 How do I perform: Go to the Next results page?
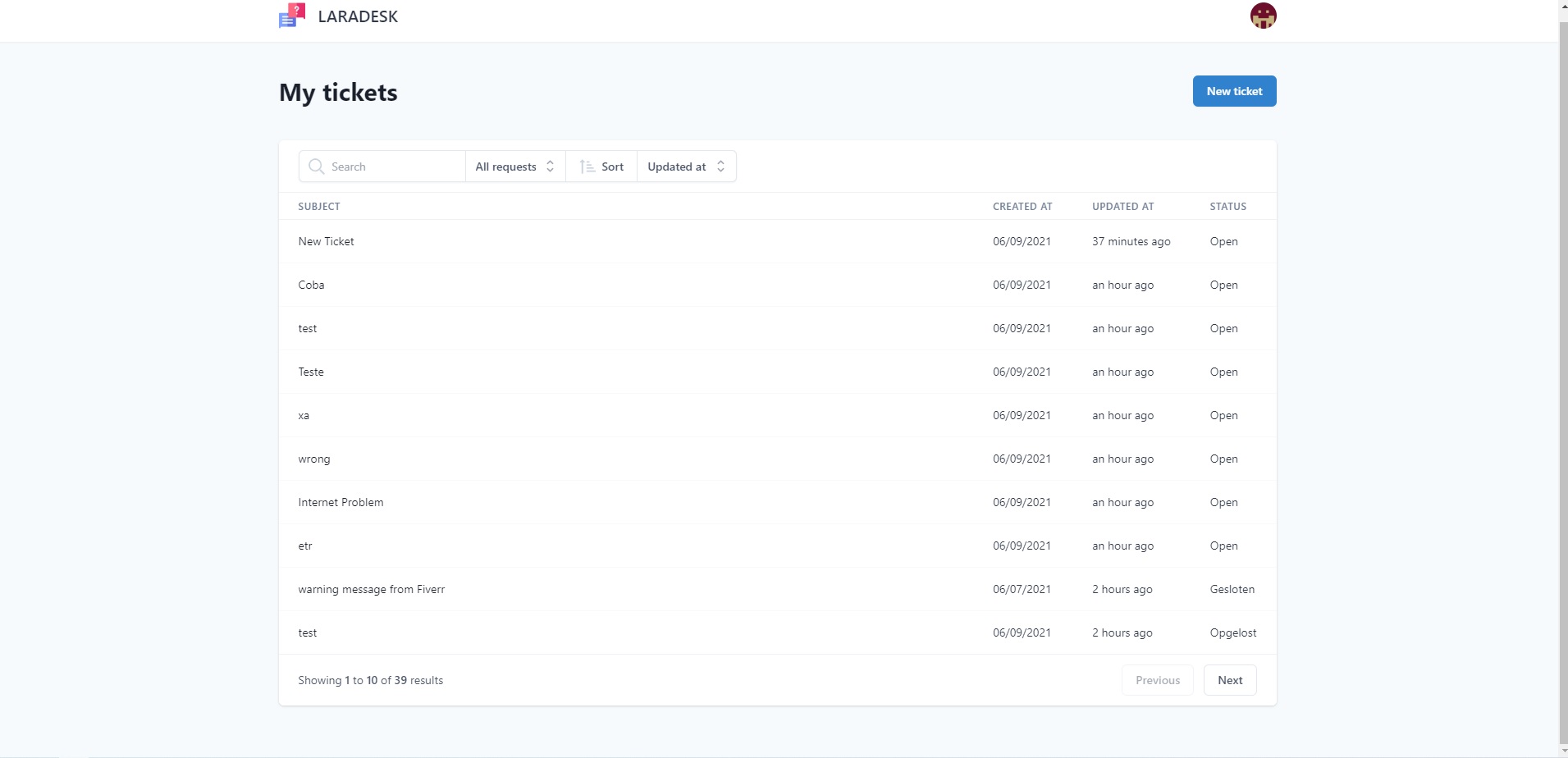point(1230,680)
